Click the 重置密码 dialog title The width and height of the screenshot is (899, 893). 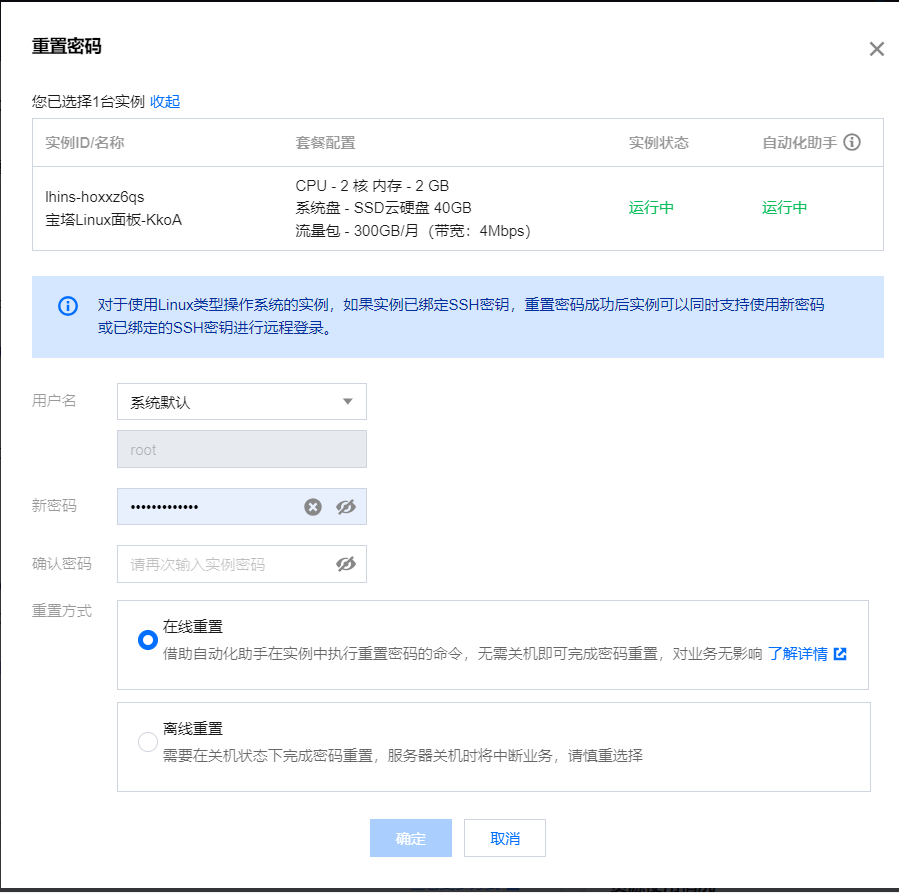click(67, 46)
